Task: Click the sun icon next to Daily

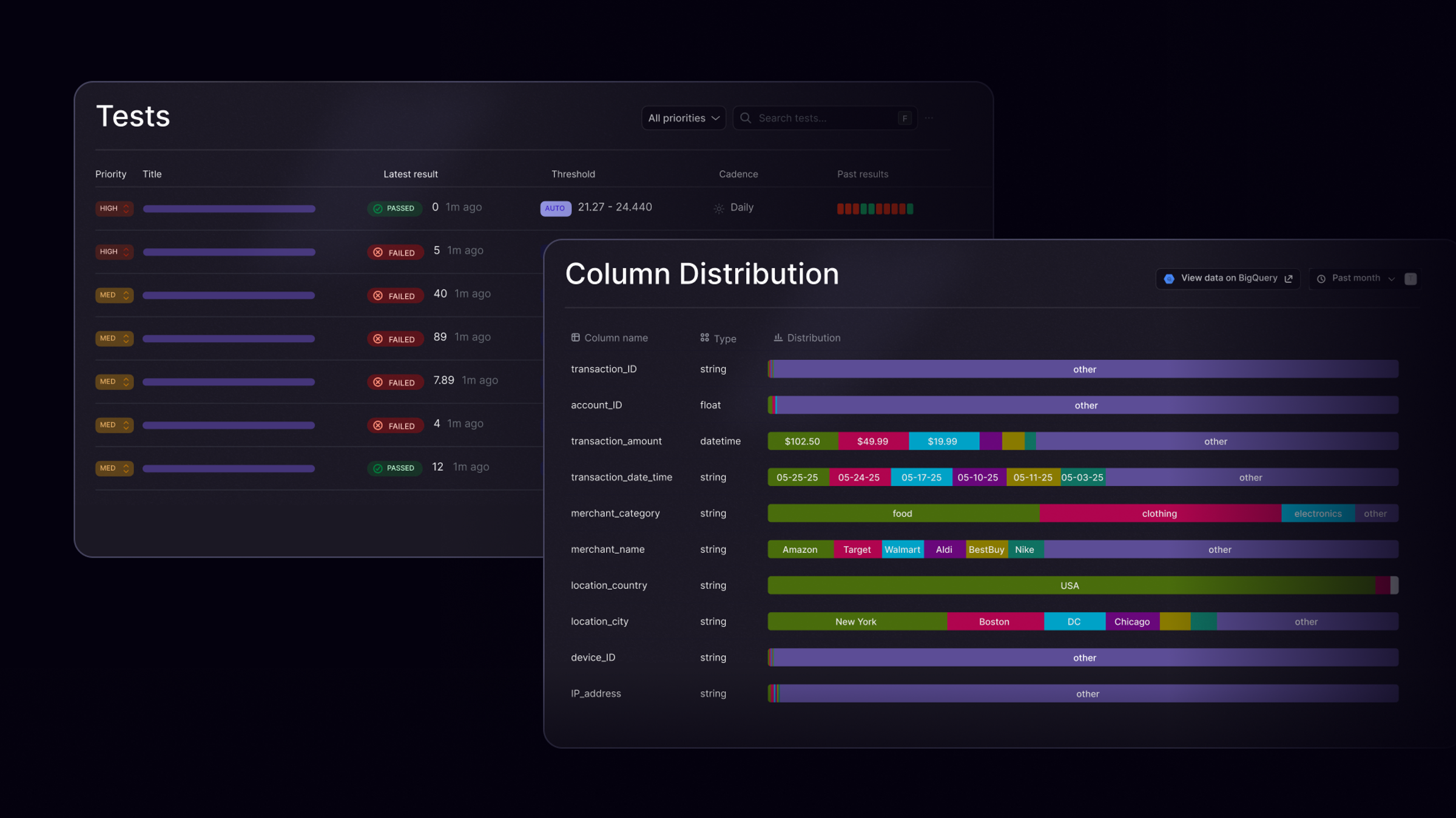Action: (x=719, y=208)
